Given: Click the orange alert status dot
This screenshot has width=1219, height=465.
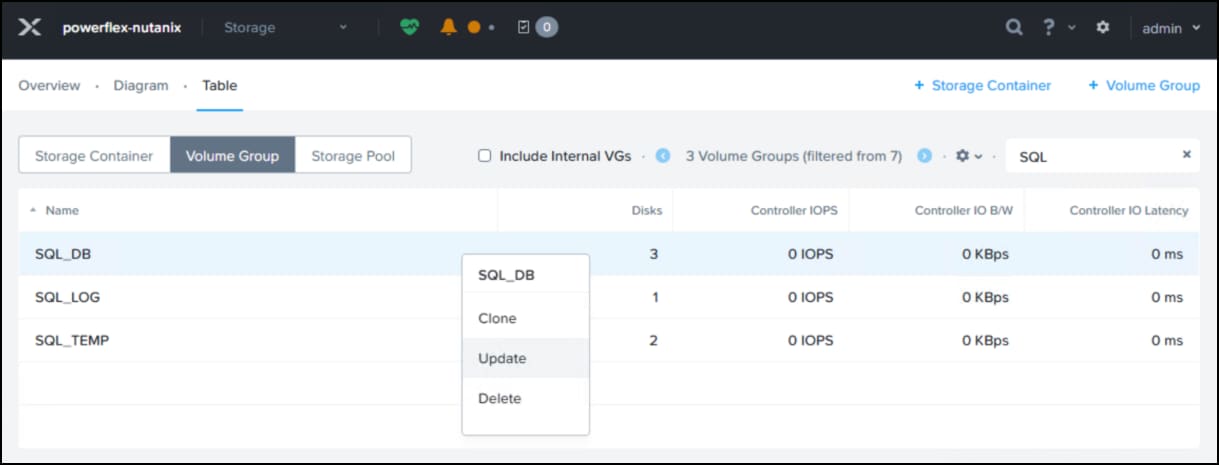Looking at the screenshot, I should [x=474, y=28].
